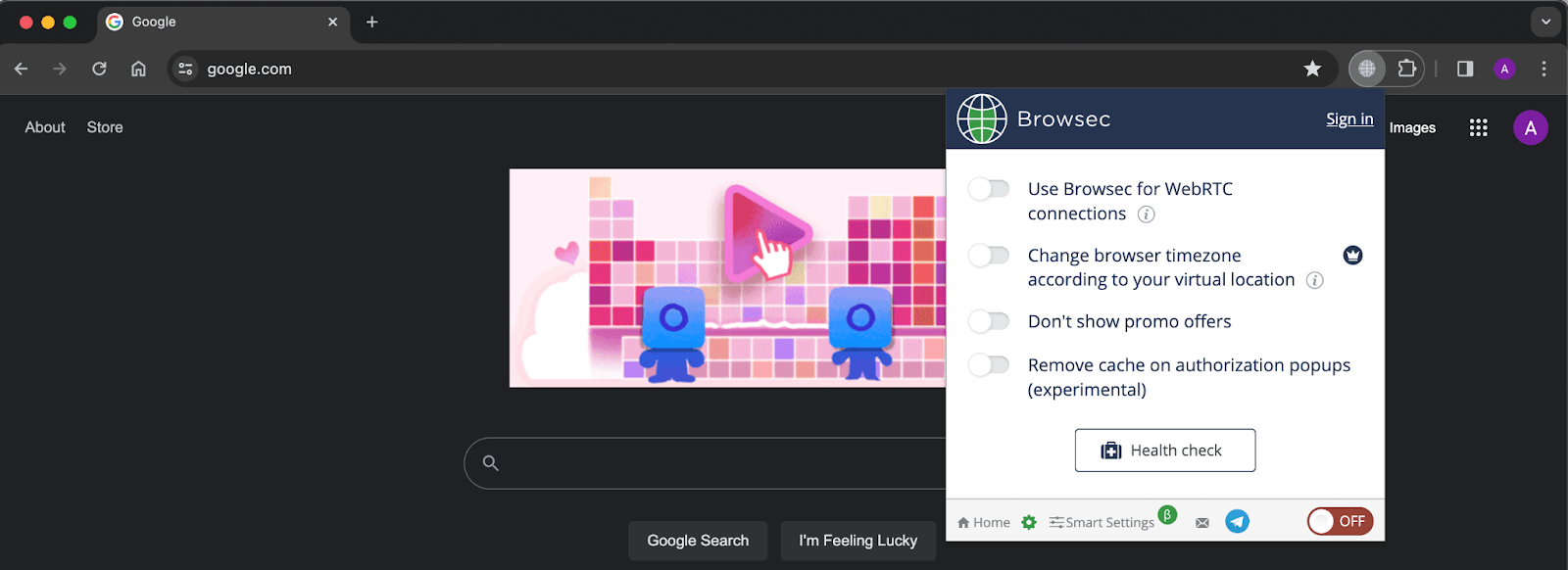Open the Browsec email contact icon
Image resolution: width=1568 pixels, height=570 pixels.
[1202, 523]
